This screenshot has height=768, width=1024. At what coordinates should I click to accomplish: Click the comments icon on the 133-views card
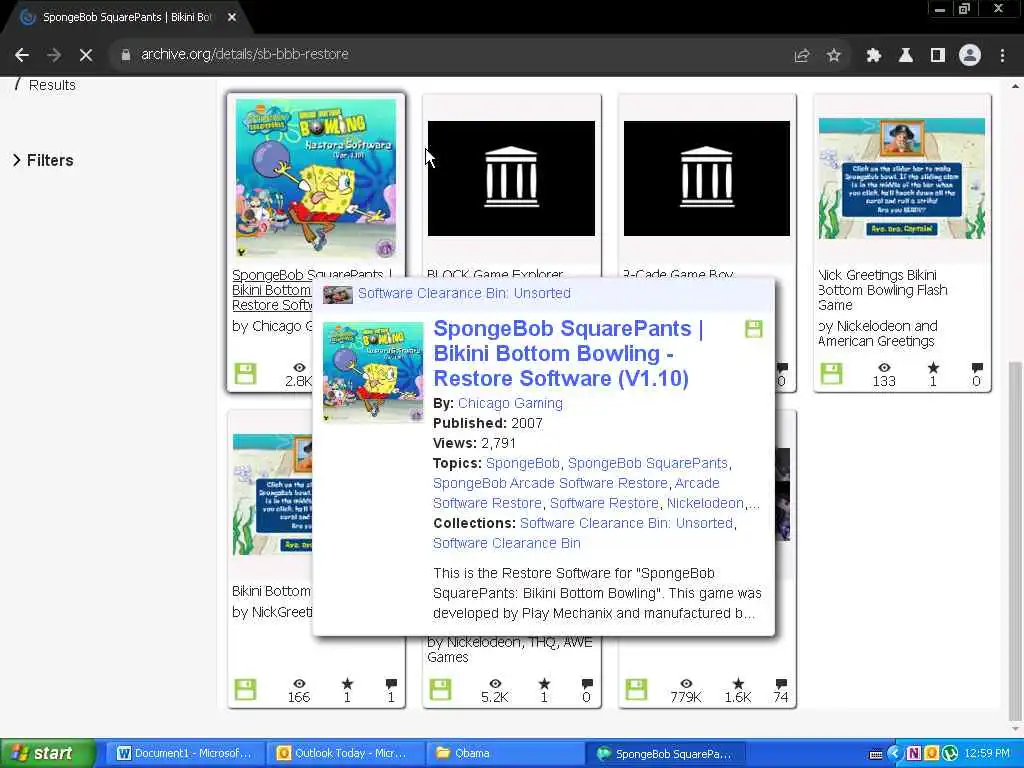coord(976,368)
